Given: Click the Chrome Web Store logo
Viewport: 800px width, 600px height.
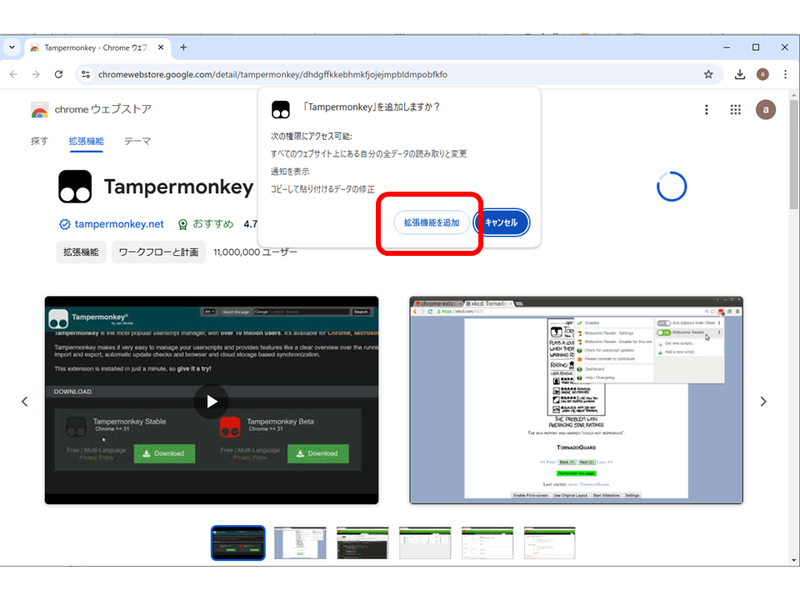Looking at the screenshot, I should [39, 110].
